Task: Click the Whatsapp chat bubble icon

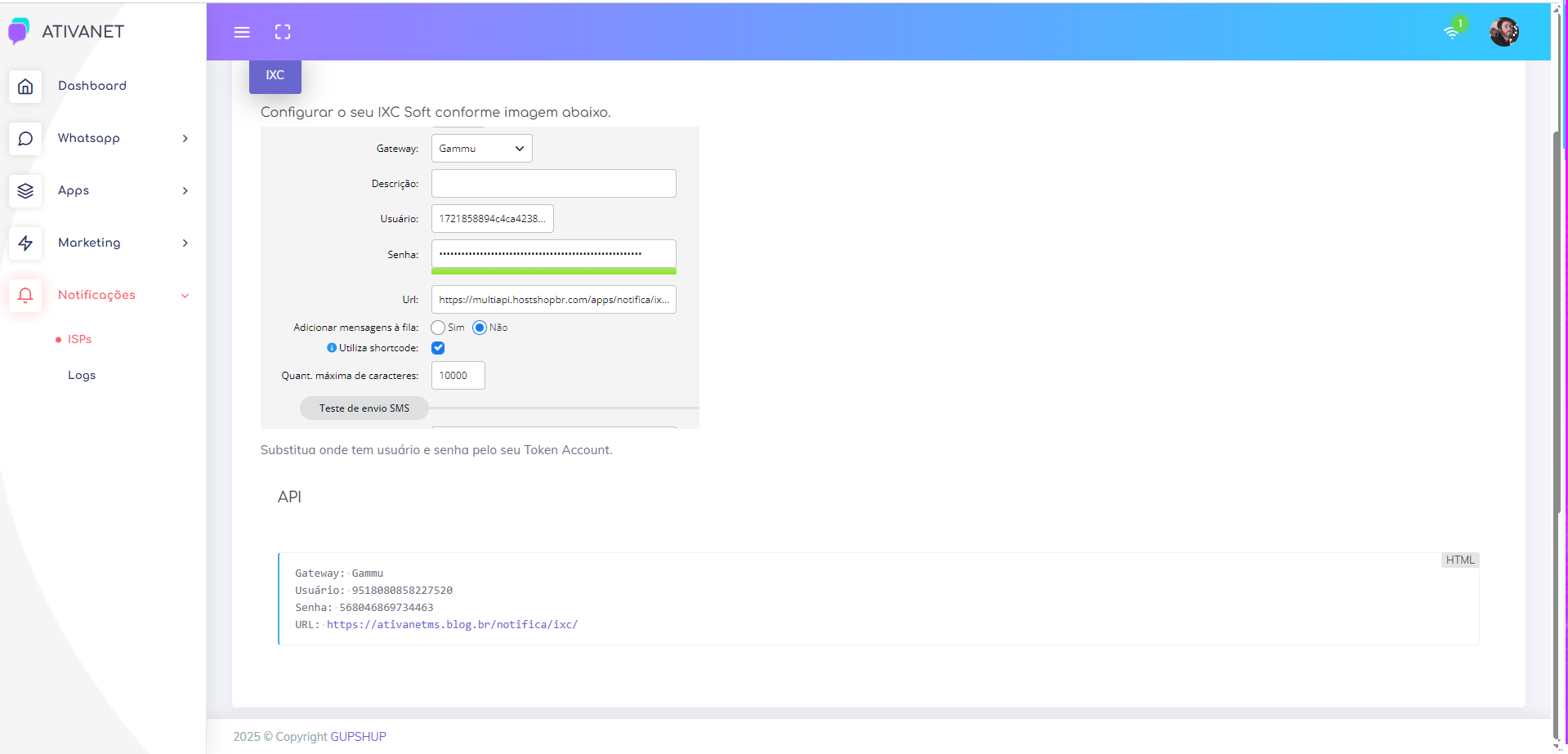Action: pyautogui.click(x=25, y=138)
